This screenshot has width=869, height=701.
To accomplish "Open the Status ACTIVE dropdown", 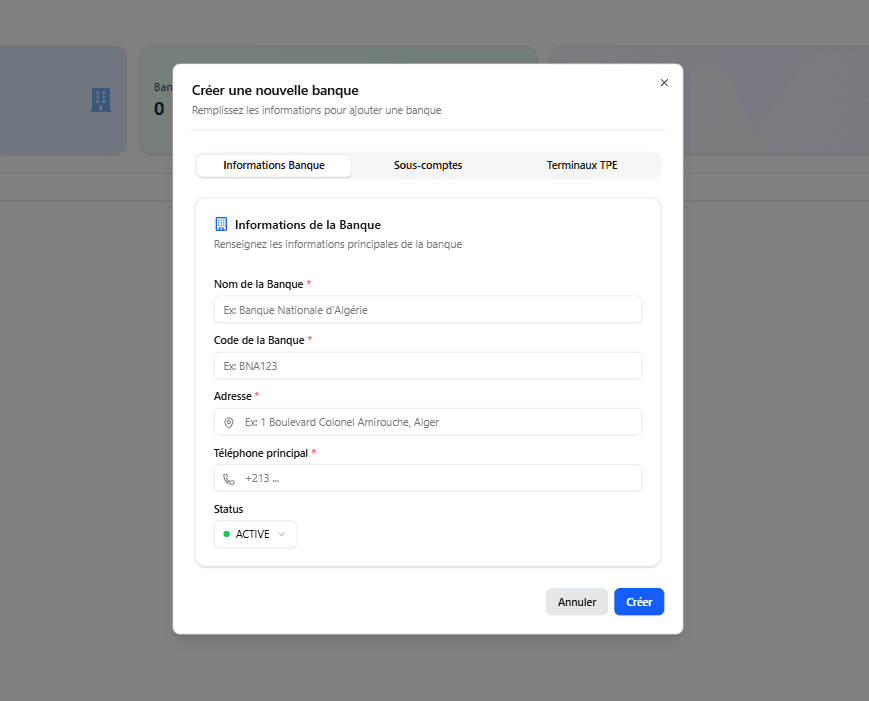I will [255, 534].
